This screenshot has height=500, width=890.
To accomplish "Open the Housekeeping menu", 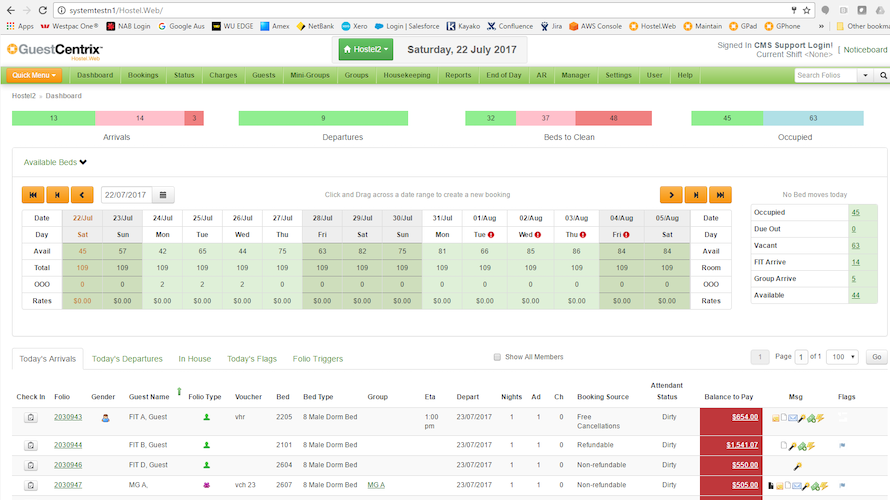I will 406,75.
